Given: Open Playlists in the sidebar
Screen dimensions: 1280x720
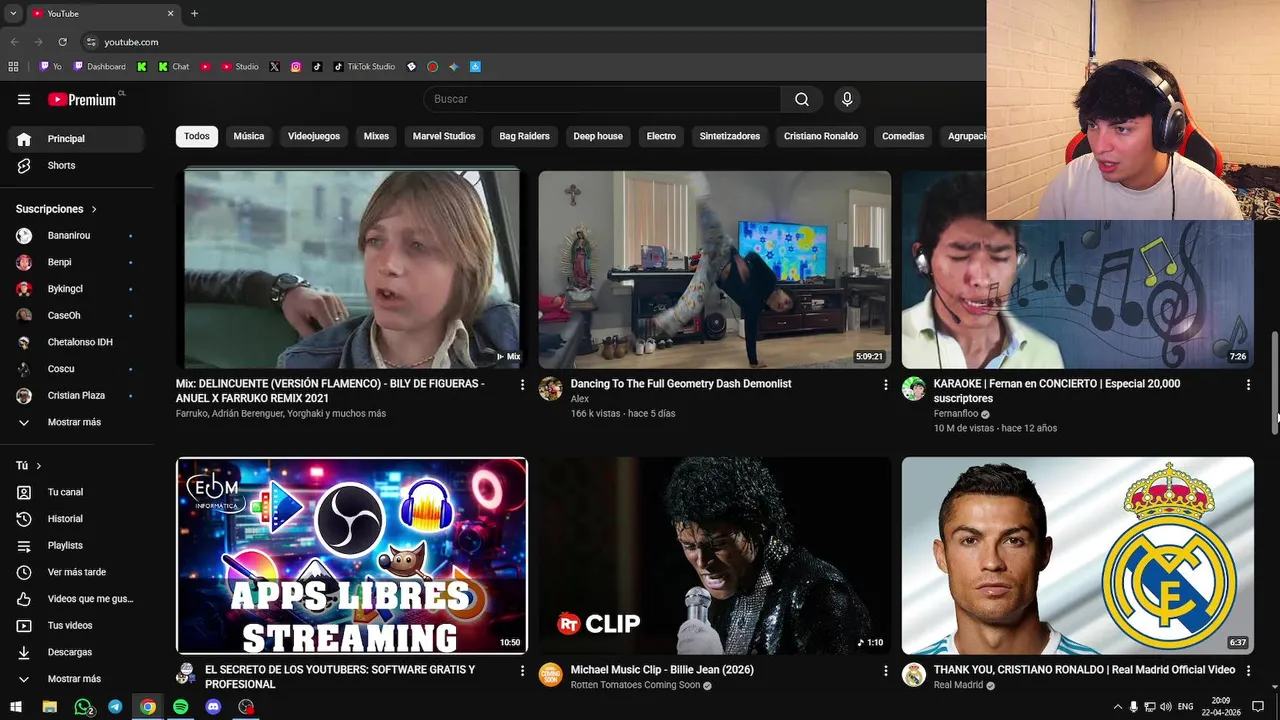Looking at the screenshot, I should coord(76,545).
